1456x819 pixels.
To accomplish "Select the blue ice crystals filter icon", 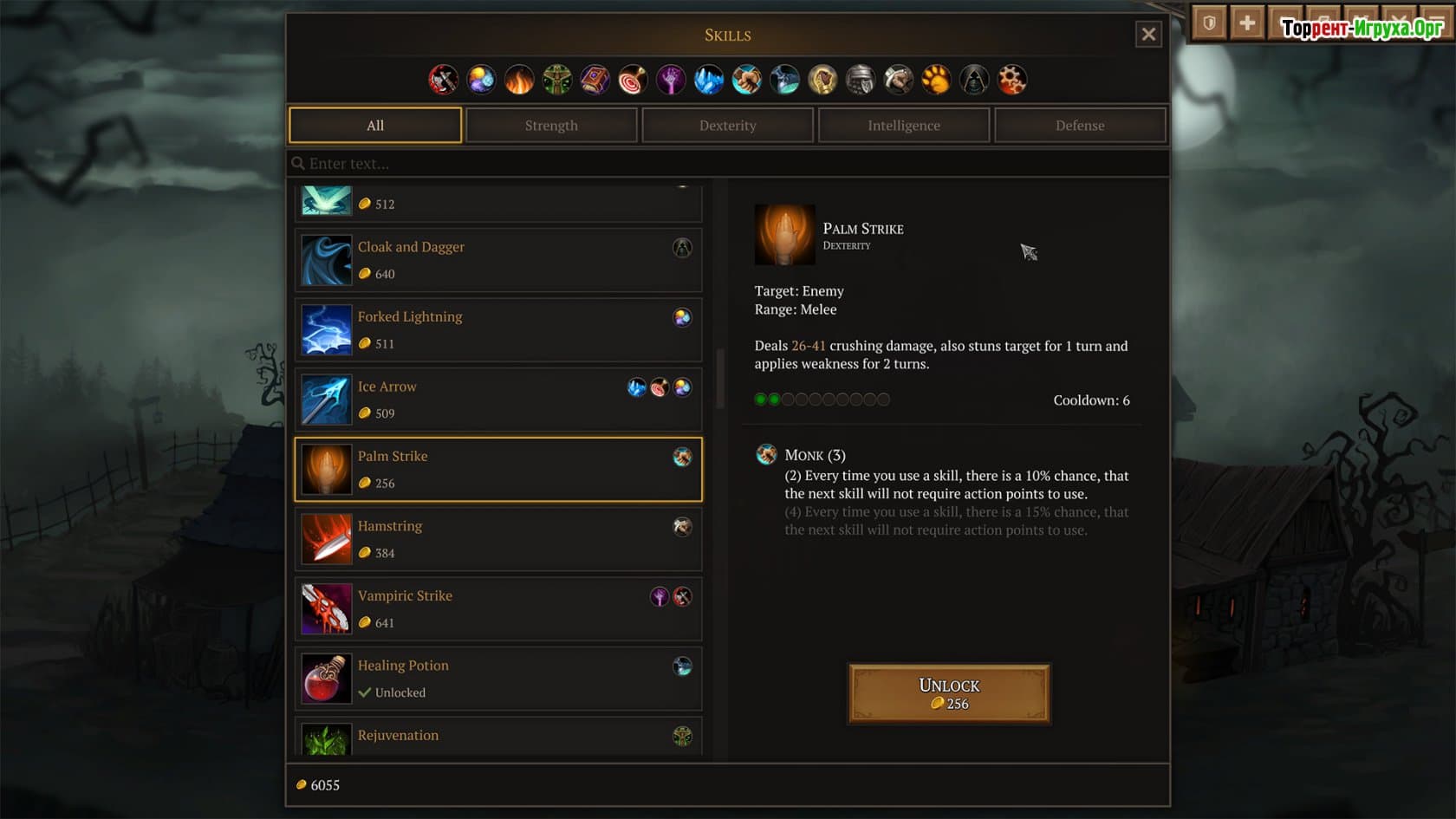I will [x=709, y=80].
